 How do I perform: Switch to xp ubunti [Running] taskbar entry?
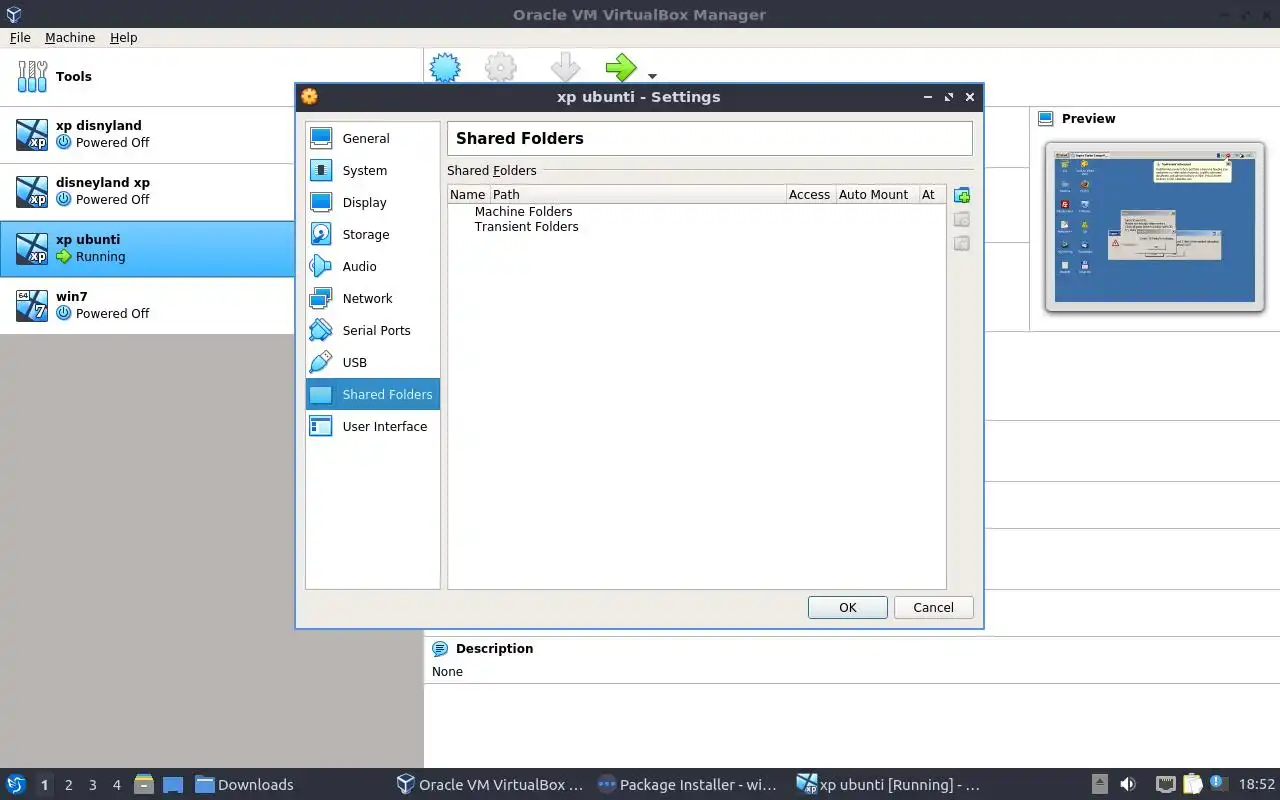tap(888, 784)
